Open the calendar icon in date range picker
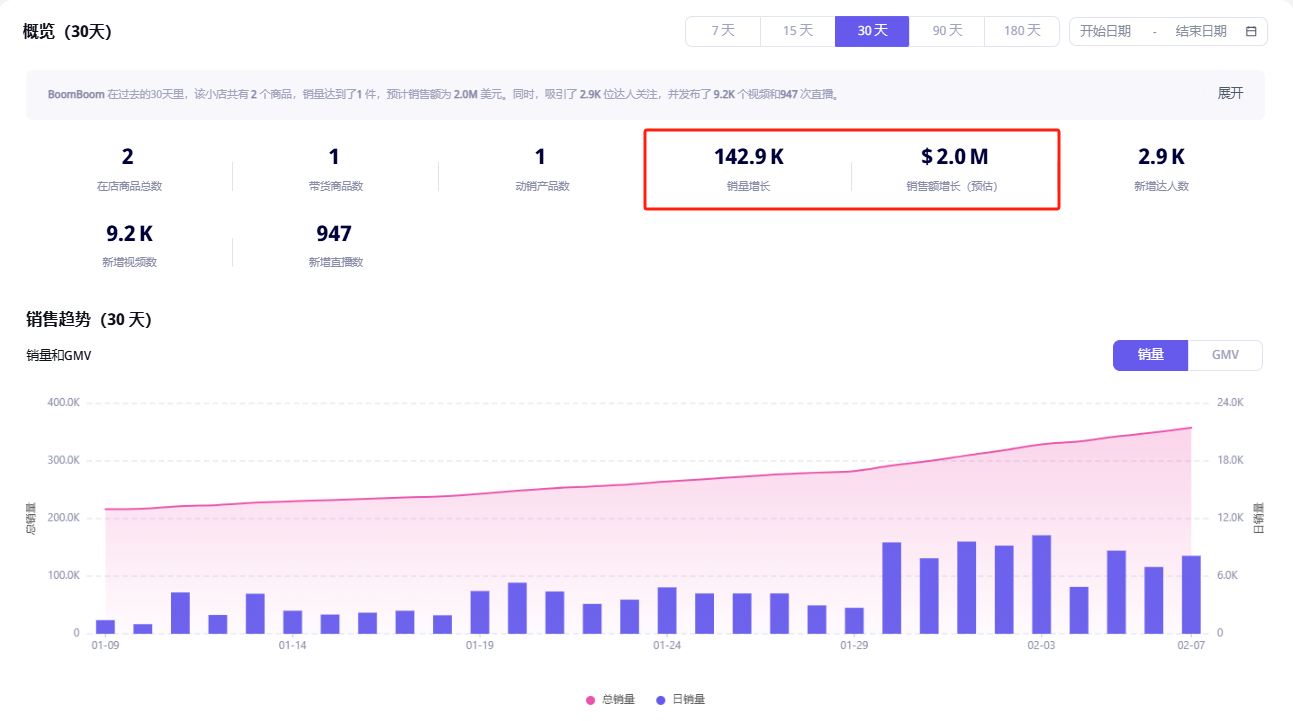The image size is (1293, 721). [1251, 31]
